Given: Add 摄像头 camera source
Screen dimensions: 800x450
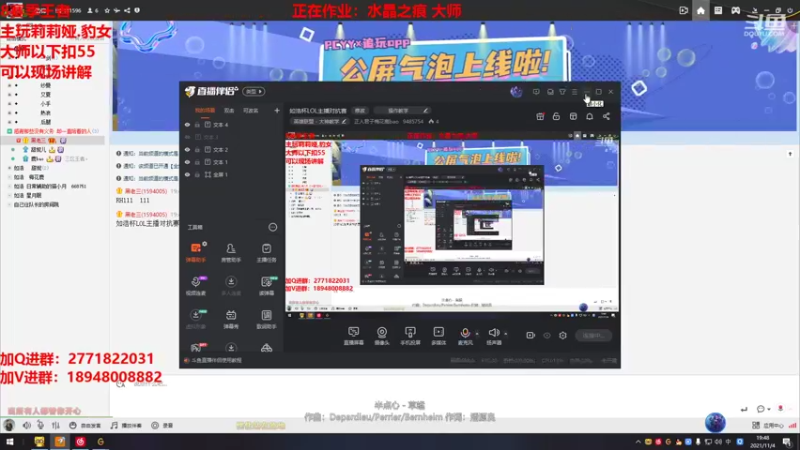Looking at the screenshot, I should click(382, 336).
